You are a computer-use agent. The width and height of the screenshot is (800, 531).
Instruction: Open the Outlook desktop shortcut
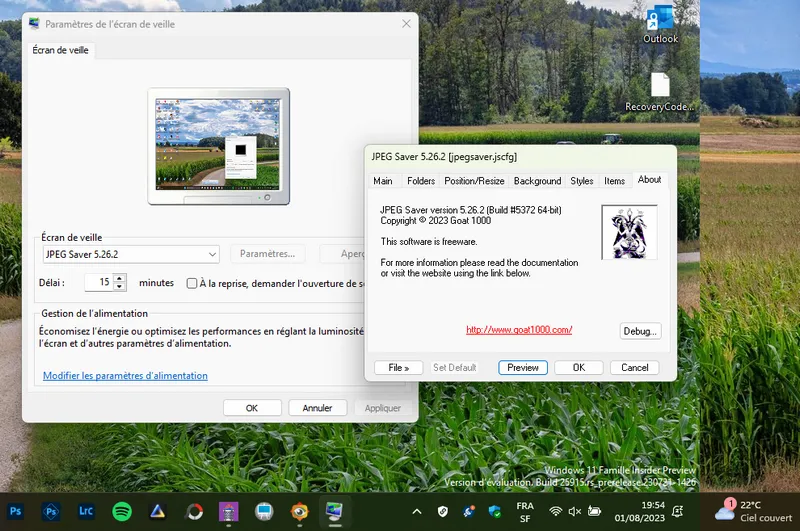(660, 23)
